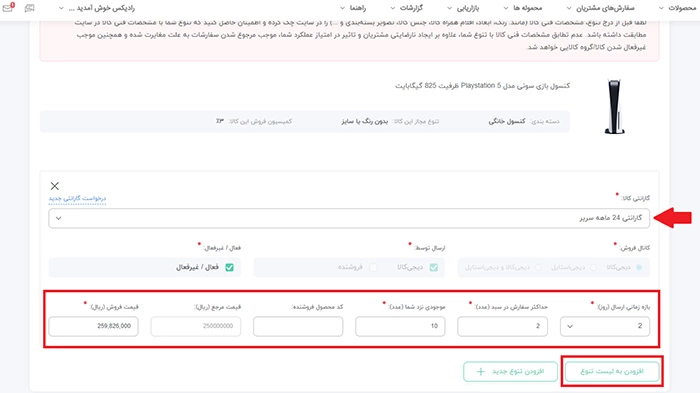The height and width of the screenshot is (393, 700).
Task: Open the سفارش‌های مشتریان menu
Action: pos(600,8)
